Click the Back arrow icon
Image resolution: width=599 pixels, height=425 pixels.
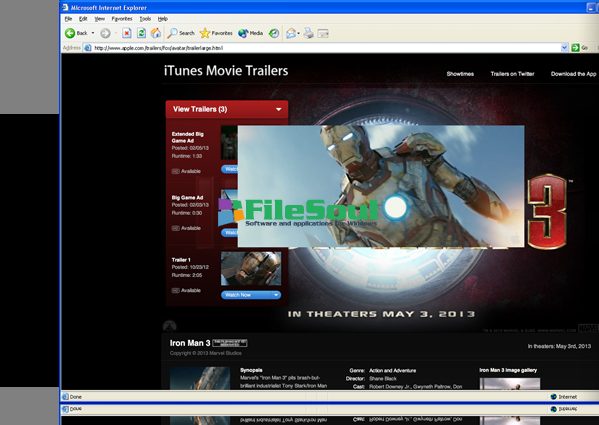tap(70, 33)
